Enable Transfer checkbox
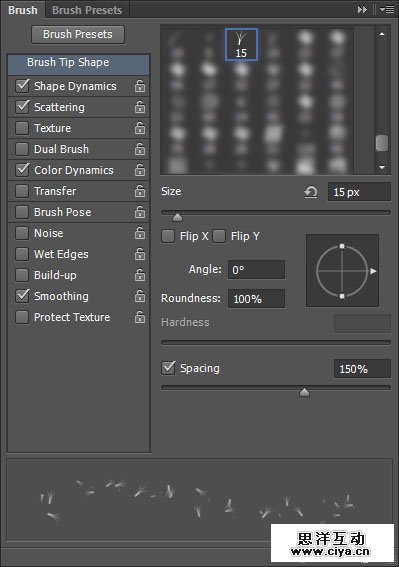This screenshot has height=567, width=399. click(x=22, y=191)
